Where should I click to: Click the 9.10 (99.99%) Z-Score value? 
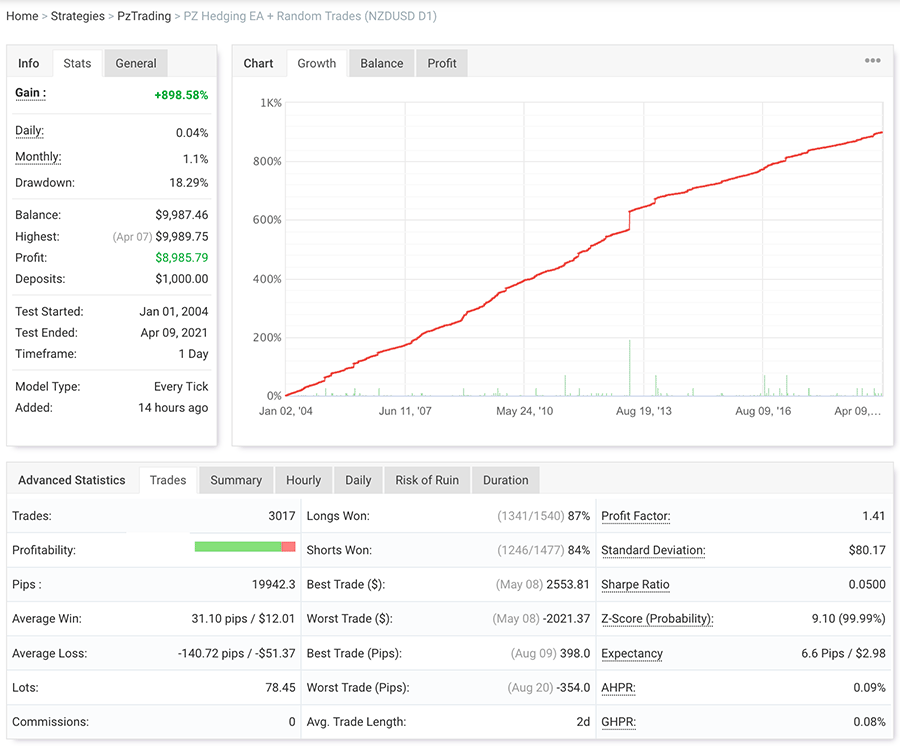point(848,619)
